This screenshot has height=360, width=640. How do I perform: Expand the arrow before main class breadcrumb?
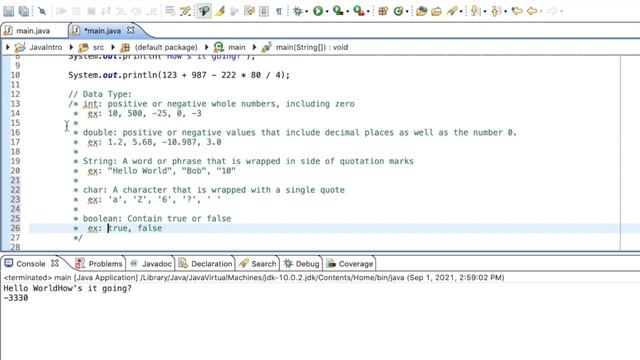pyautogui.click(x=207, y=47)
